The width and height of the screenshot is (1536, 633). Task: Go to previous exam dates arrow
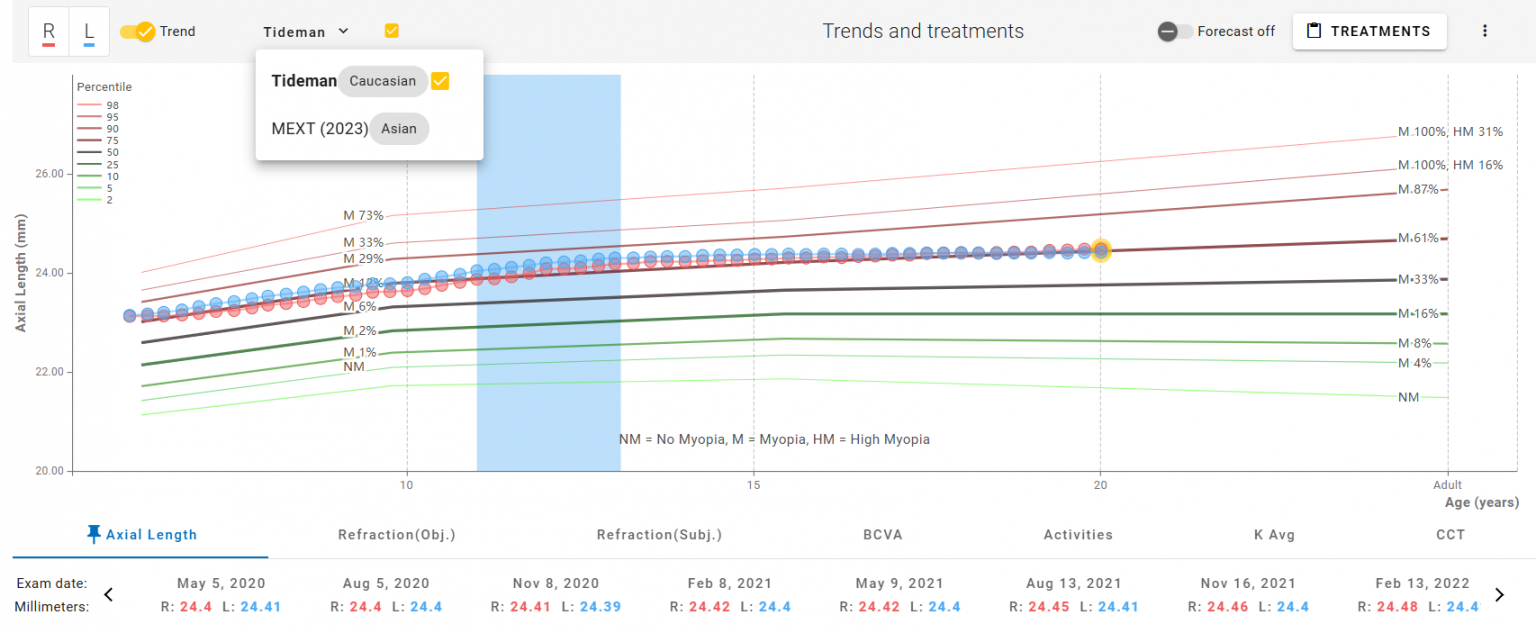click(109, 595)
